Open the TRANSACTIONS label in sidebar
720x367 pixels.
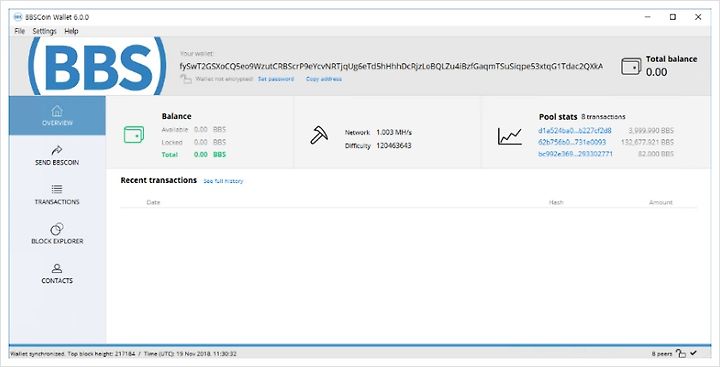pos(57,202)
